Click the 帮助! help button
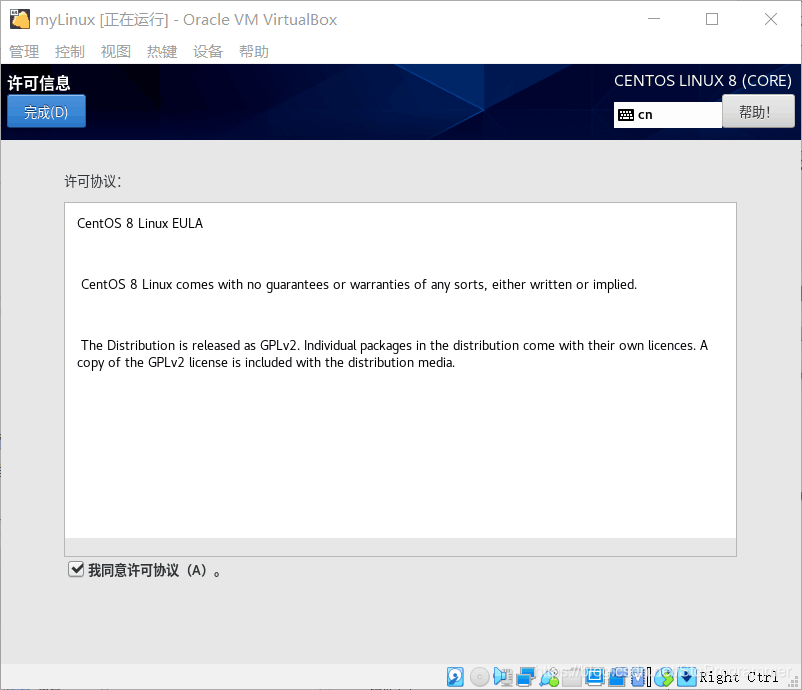 [x=758, y=112]
